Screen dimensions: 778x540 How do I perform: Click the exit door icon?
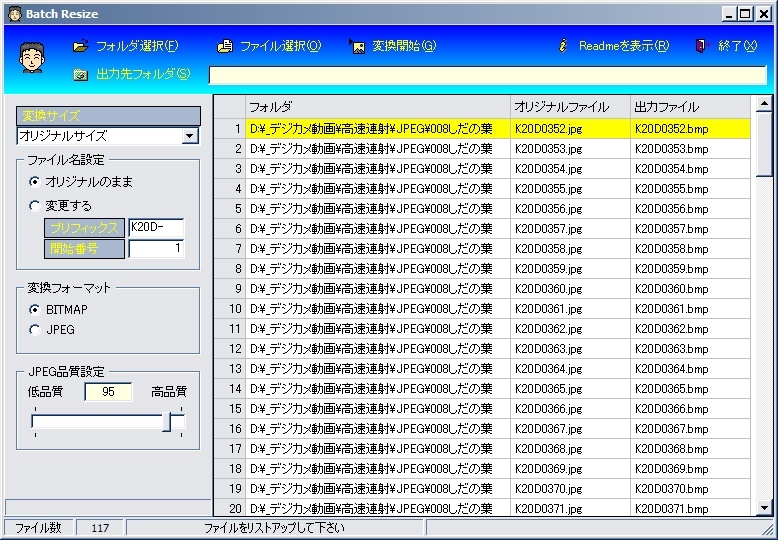(x=702, y=46)
